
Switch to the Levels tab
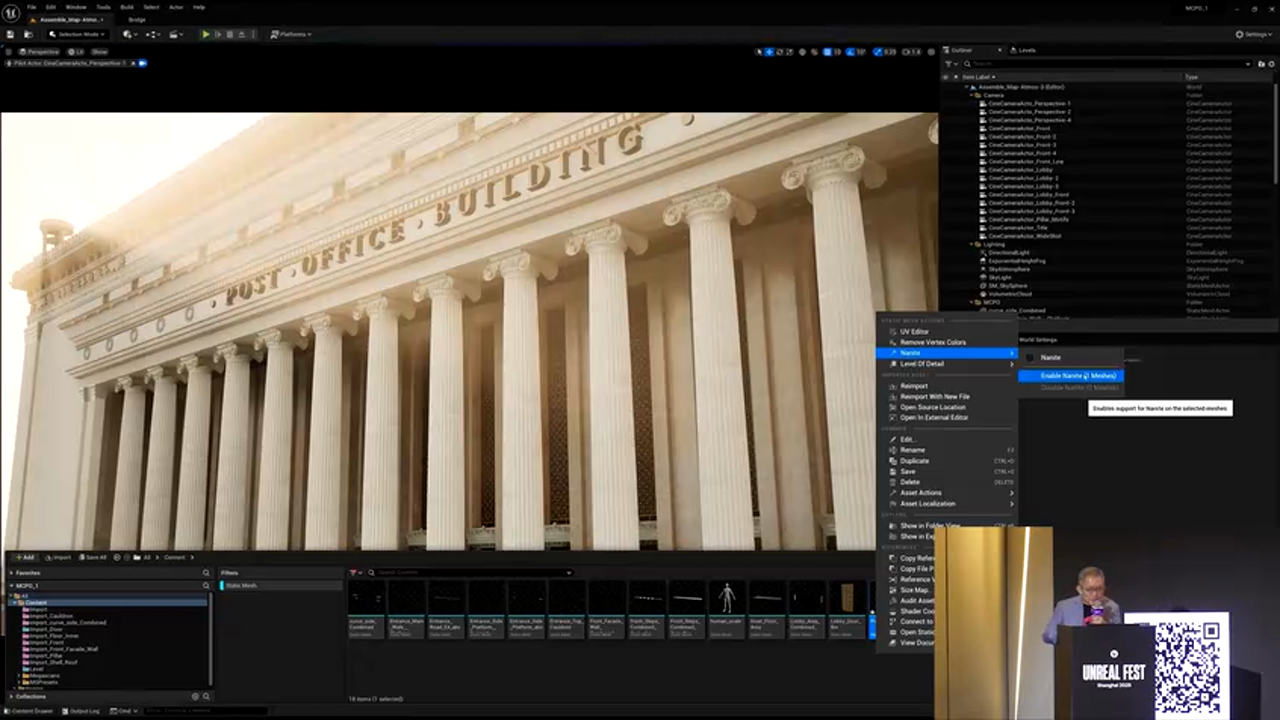pos(1022,50)
